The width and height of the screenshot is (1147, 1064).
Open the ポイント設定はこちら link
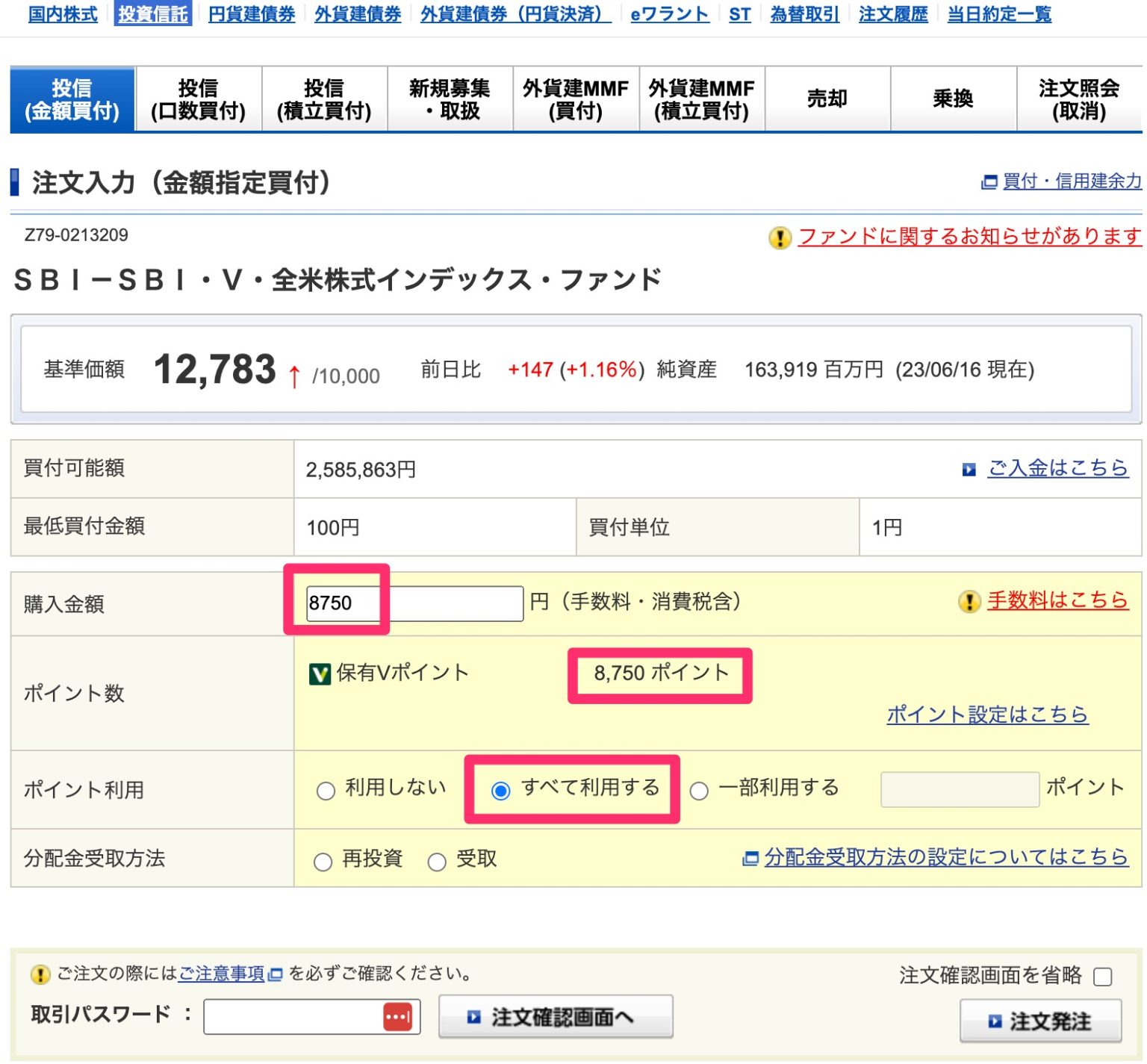pos(988,714)
